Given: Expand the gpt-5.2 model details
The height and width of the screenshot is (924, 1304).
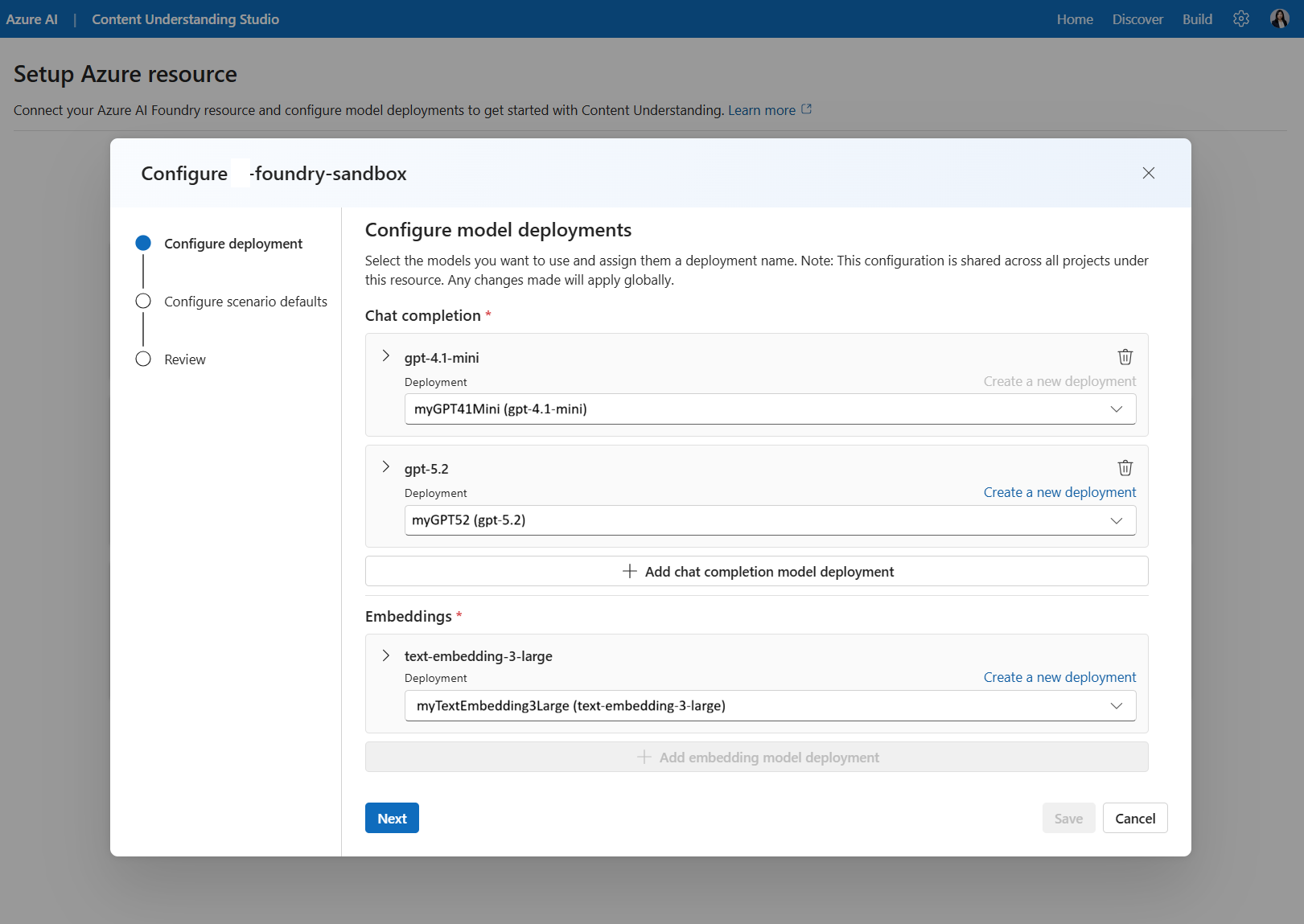Looking at the screenshot, I should (x=386, y=466).
